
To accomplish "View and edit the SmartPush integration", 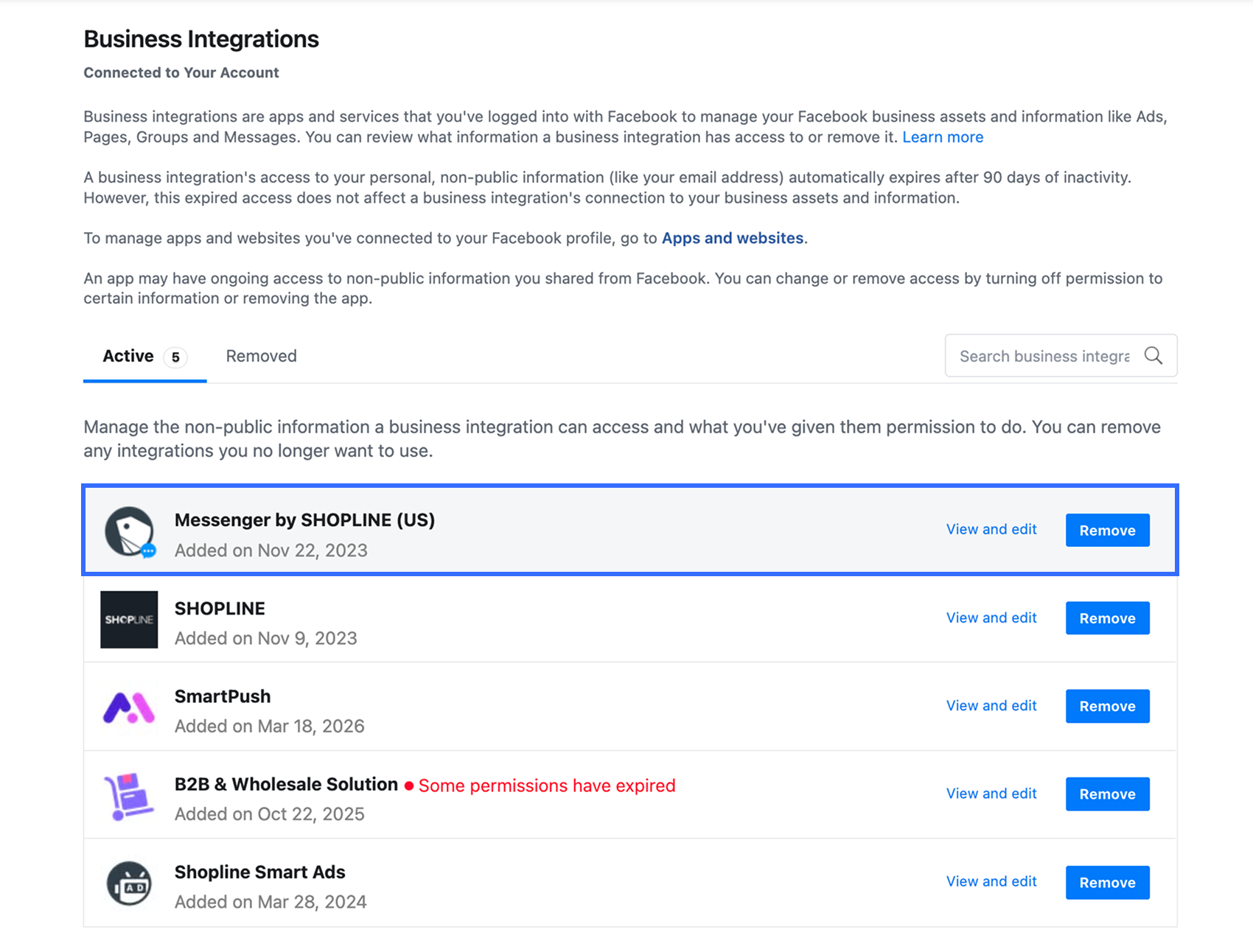I will (x=991, y=705).
